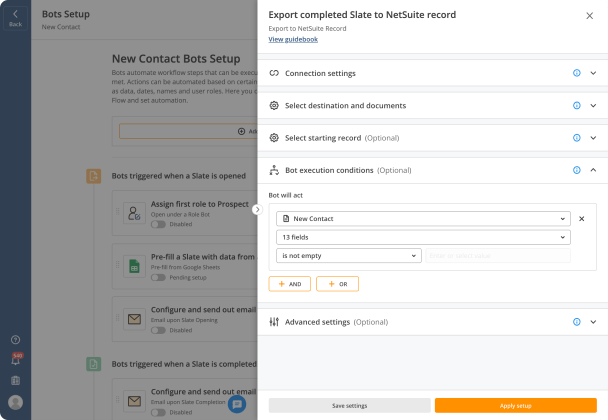
Task: Click info icon for Select destination and documents
Action: pyautogui.click(x=577, y=105)
